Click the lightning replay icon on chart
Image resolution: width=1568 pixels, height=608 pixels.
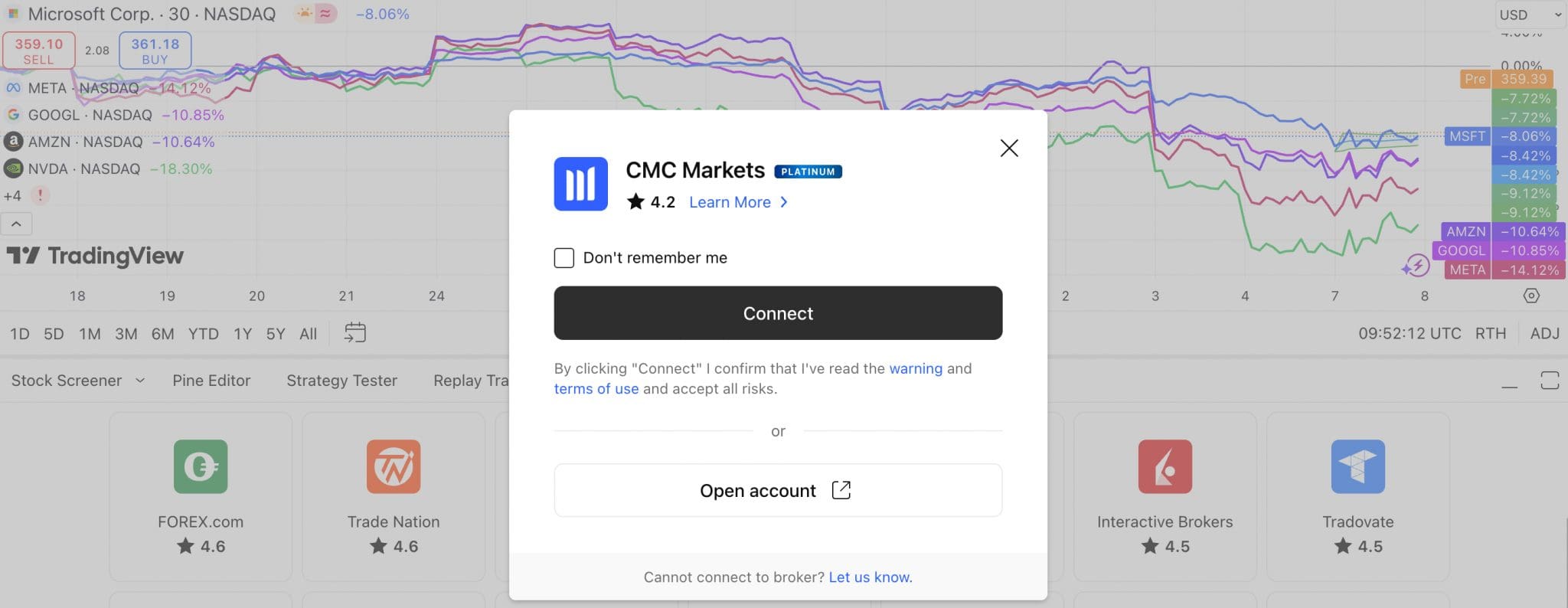point(1416,266)
